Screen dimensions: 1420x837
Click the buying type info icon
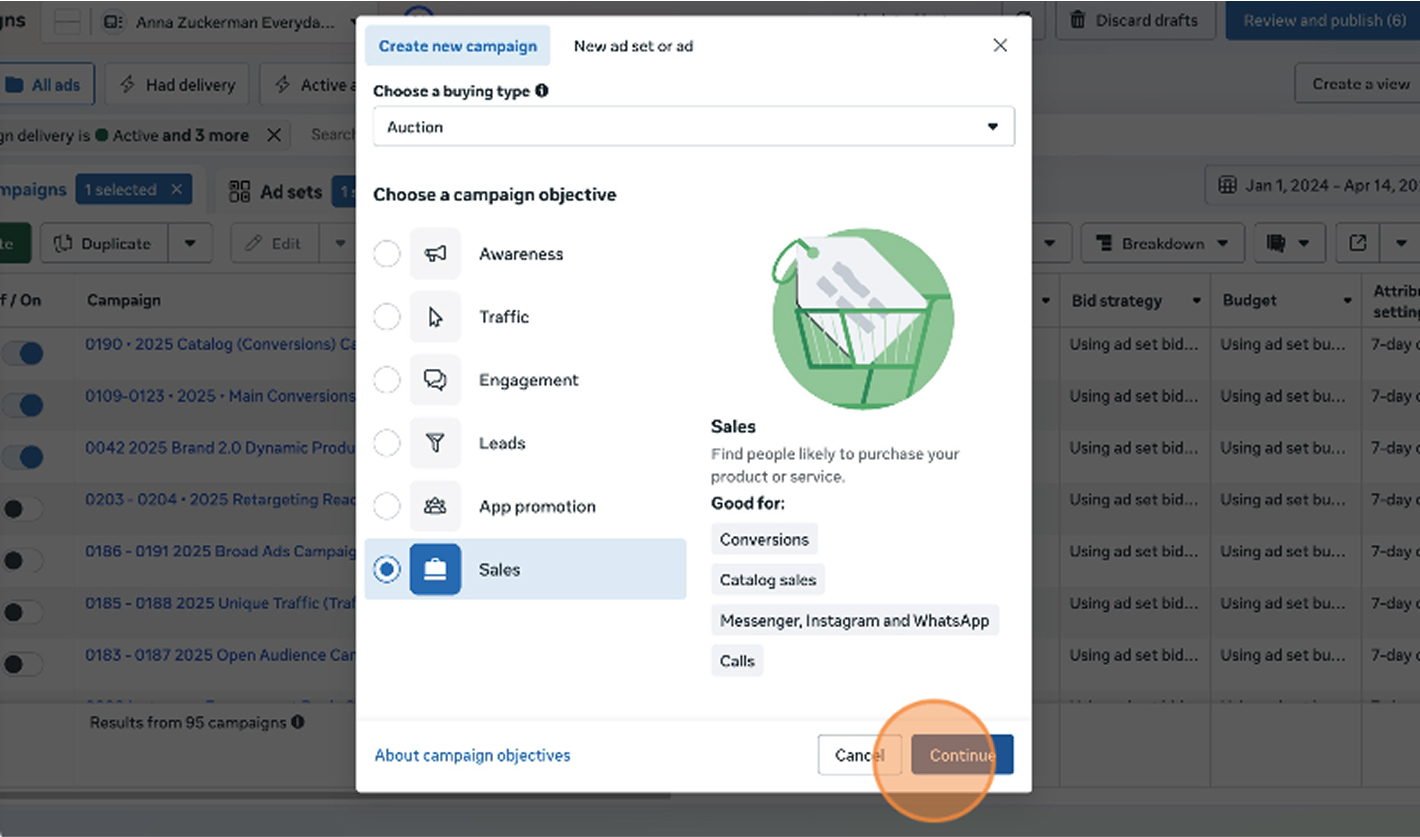(542, 91)
